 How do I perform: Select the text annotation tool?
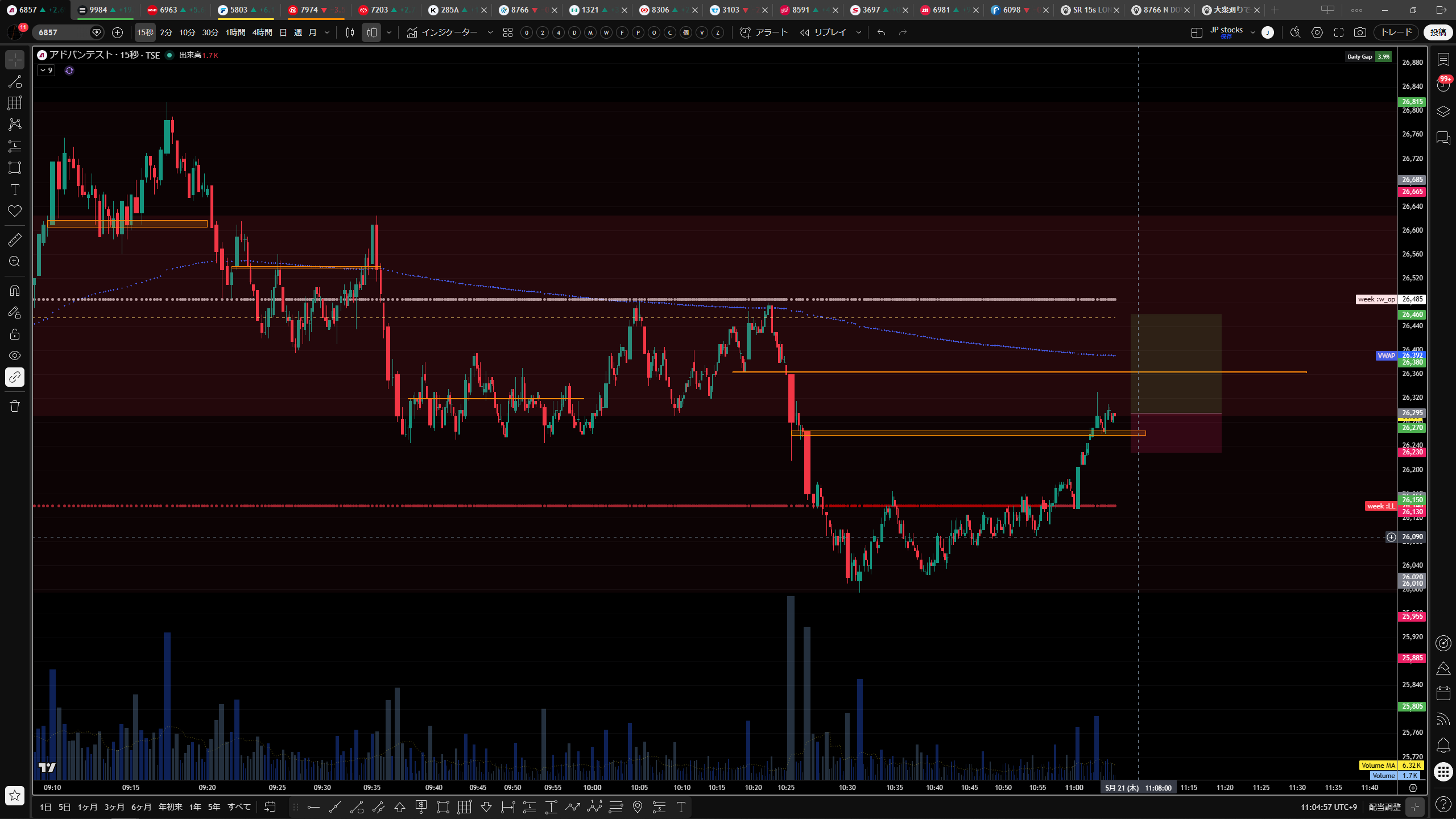[15, 189]
